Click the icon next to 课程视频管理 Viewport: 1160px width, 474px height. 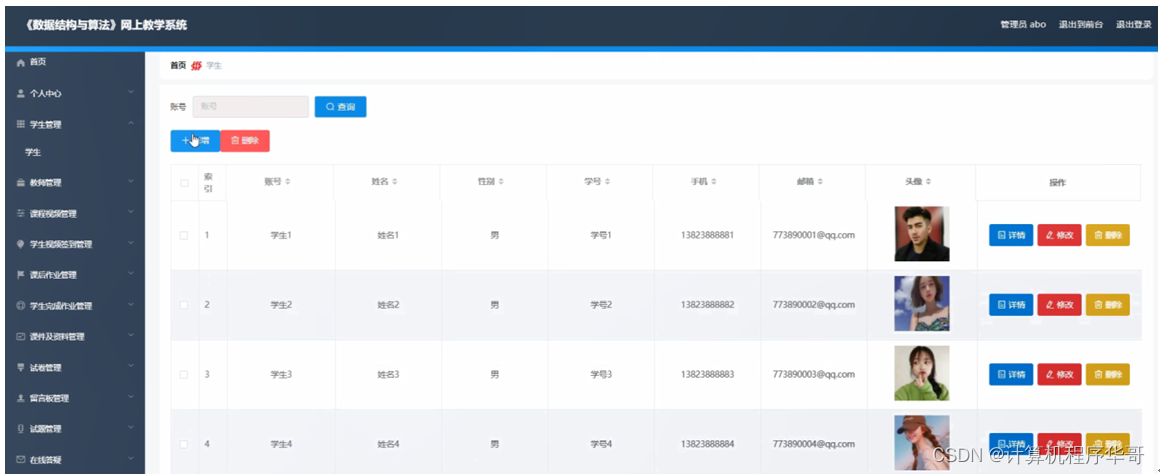pyautogui.click(x=21, y=214)
